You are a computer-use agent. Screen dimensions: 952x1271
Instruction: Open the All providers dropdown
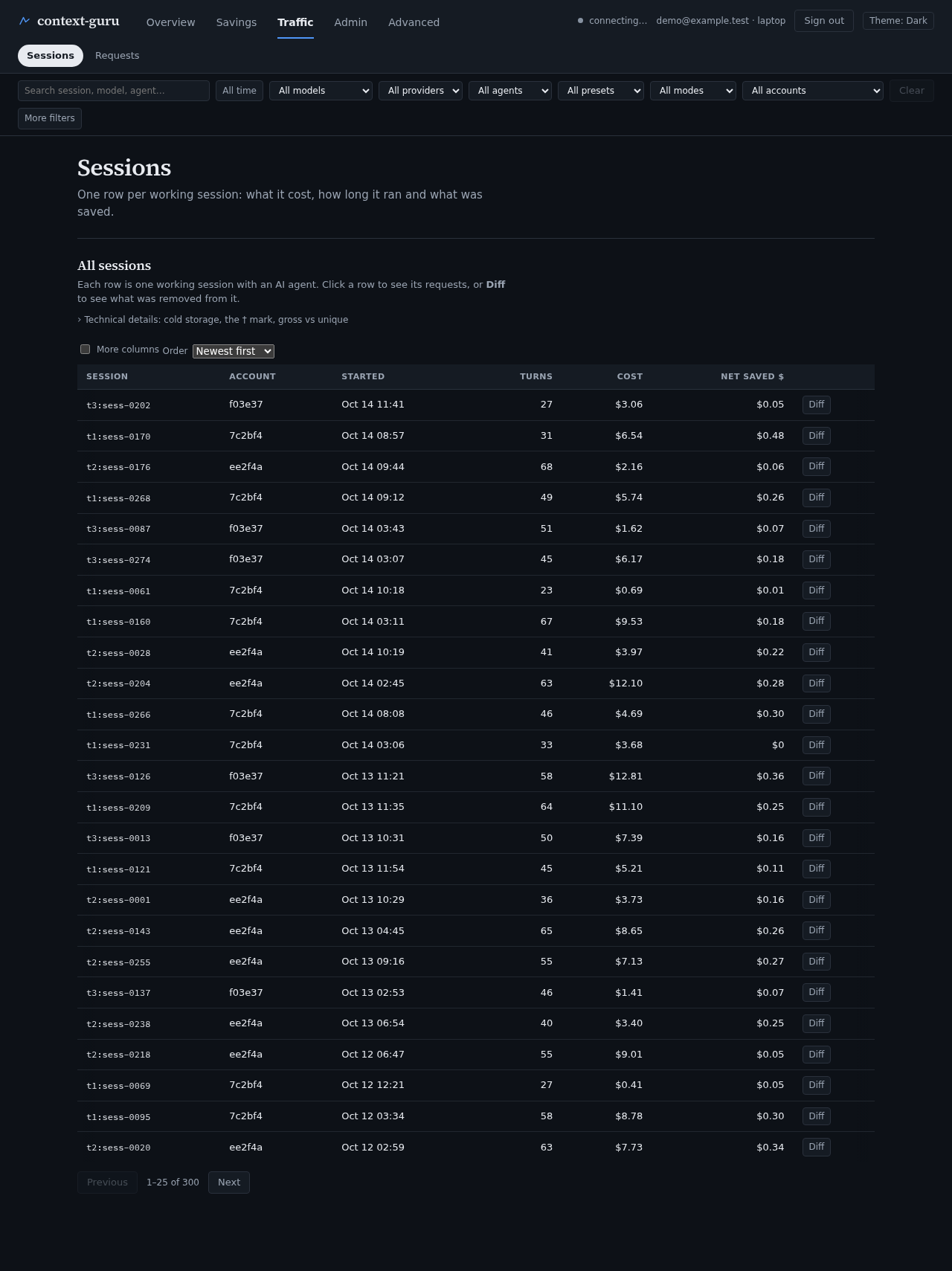click(420, 91)
